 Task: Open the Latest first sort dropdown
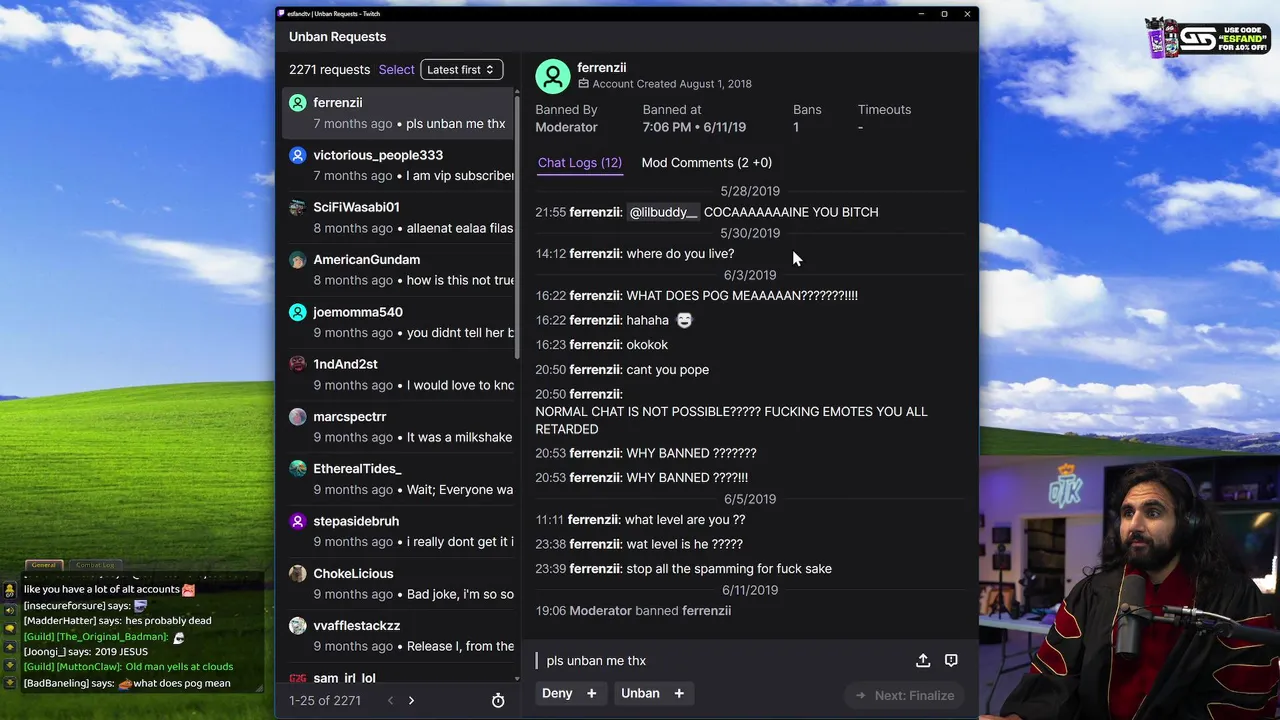[461, 70]
